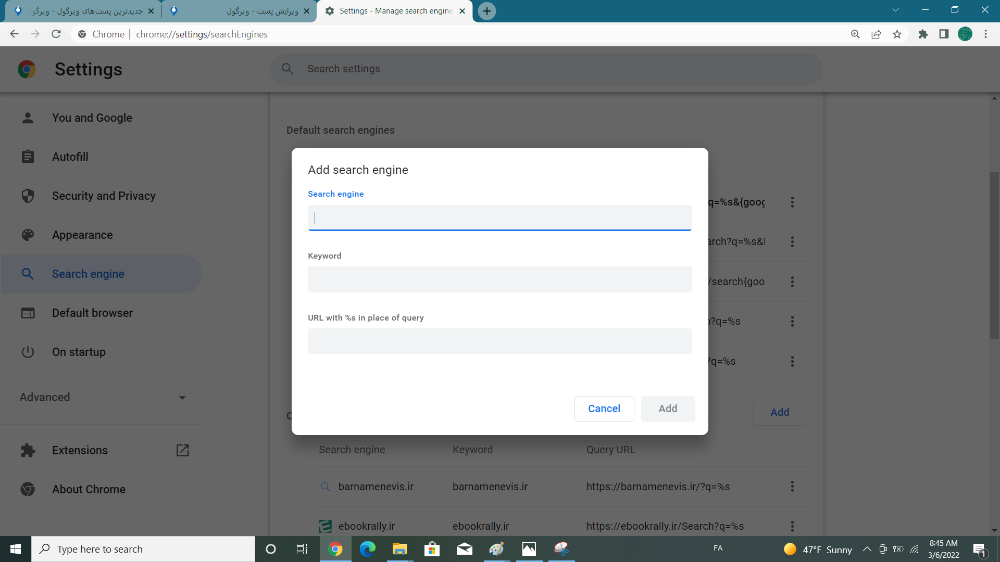Open Mail app from taskbar
Screen dimensions: 1000x562
point(464,549)
